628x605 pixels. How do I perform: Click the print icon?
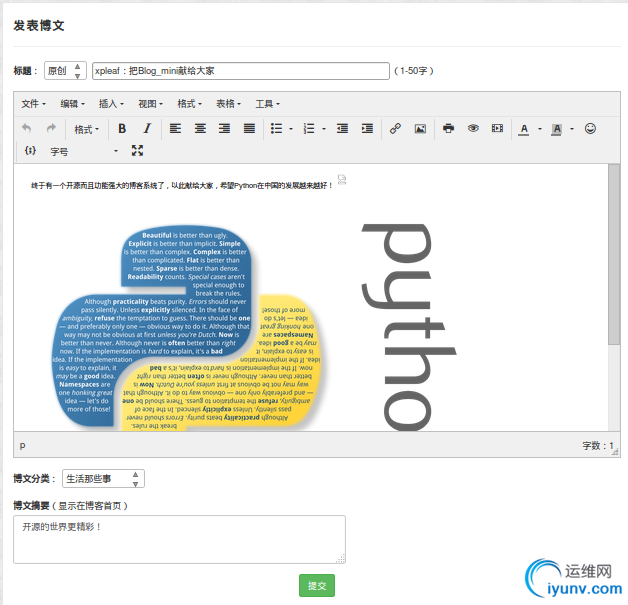pyautogui.click(x=449, y=129)
